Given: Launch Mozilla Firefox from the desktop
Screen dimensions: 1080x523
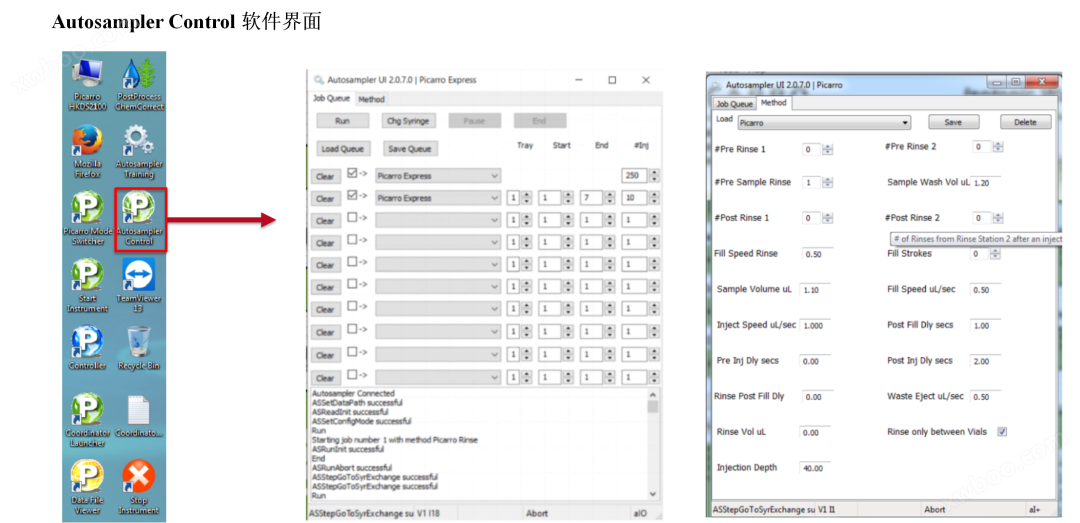Looking at the screenshot, I should 87,151.
